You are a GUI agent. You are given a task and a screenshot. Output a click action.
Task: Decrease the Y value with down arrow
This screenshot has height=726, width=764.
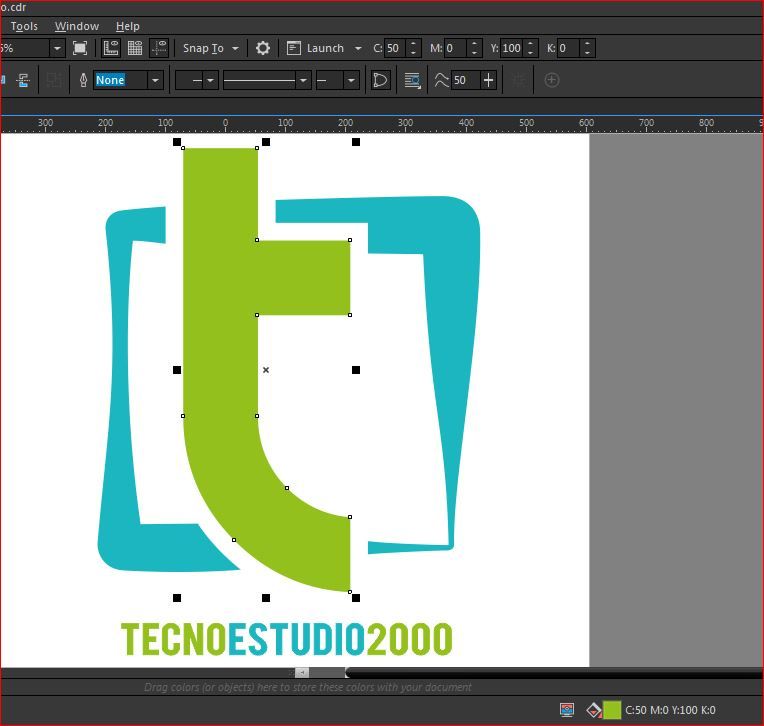coord(531,53)
